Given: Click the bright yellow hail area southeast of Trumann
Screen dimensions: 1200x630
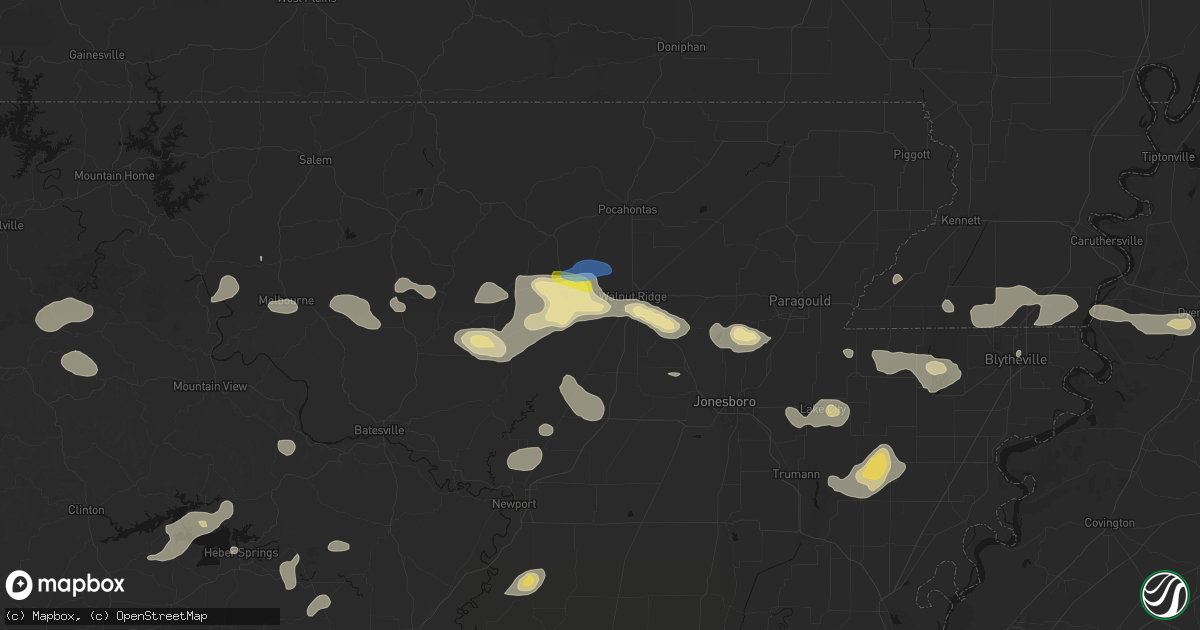Looking at the screenshot, I should [x=875, y=465].
